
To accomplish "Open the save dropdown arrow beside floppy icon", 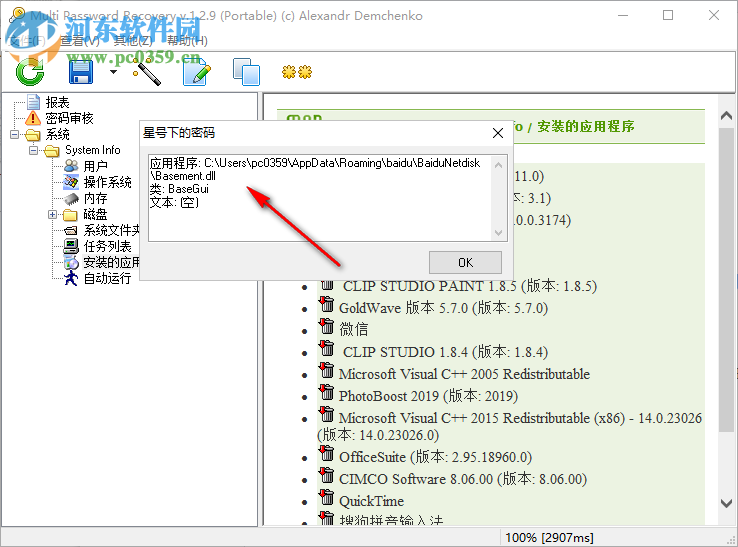I will pyautogui.click(x=113, y=72).
